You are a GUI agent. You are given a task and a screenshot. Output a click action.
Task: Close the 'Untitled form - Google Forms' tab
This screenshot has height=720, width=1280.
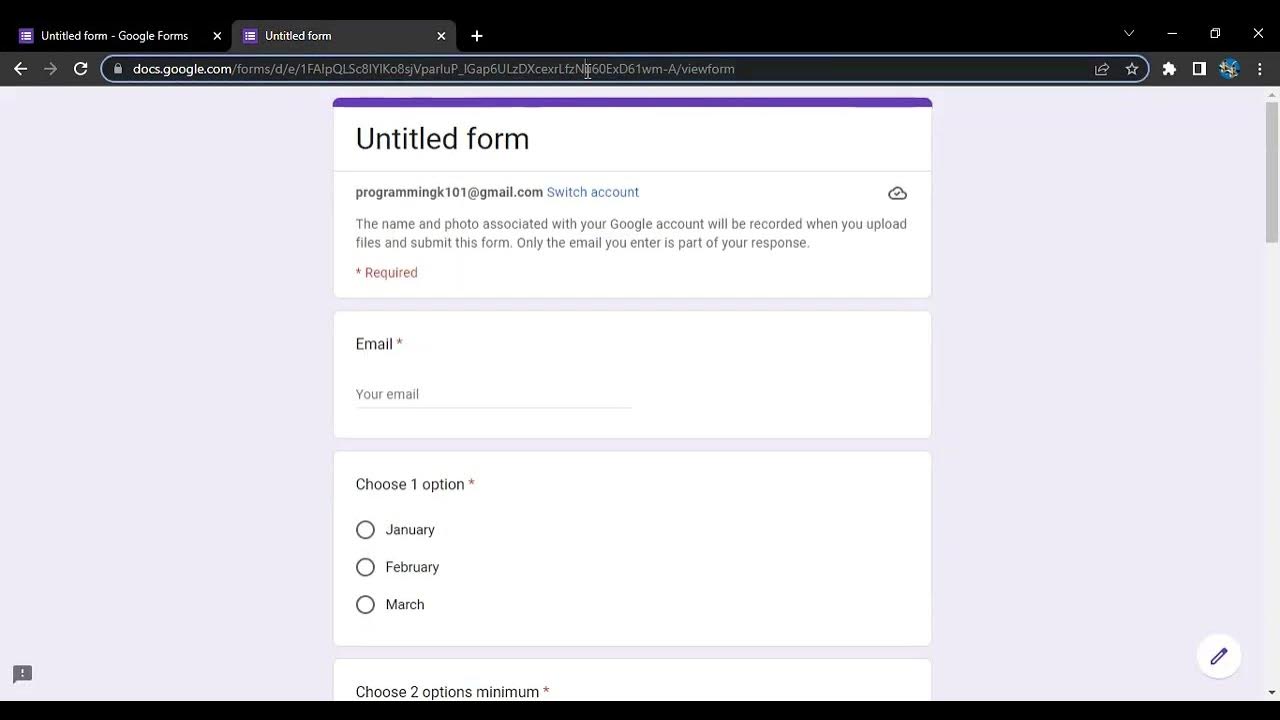pyautogui.click(x=217, y=36)
